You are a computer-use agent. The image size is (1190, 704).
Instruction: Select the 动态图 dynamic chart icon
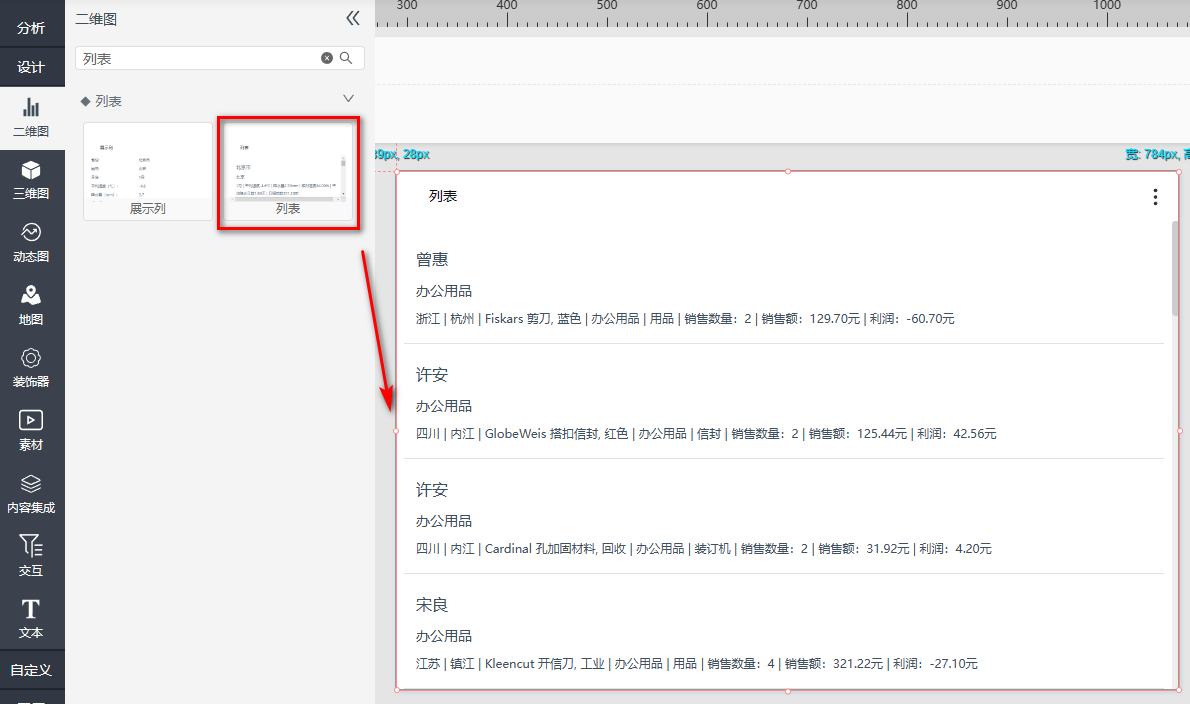(x=31, y=243)
